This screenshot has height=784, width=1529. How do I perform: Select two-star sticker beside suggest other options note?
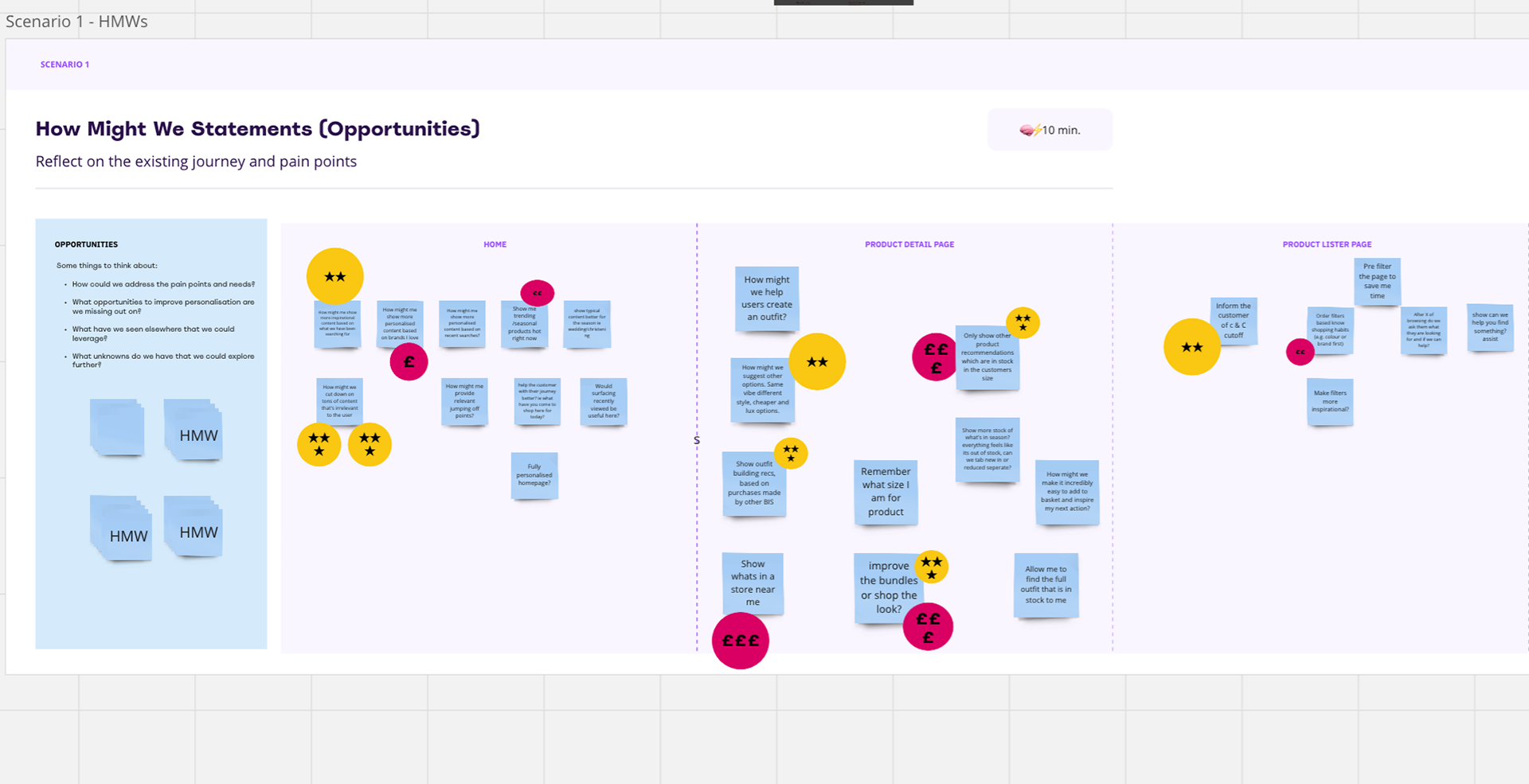click(817, 361)
